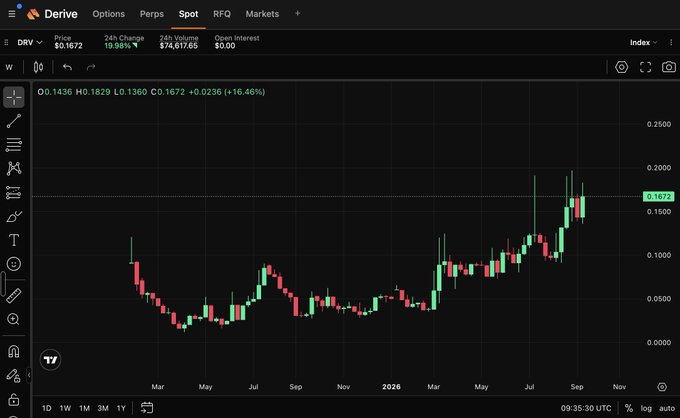
Task: Open time axis settings gear
Action: pyautogui.click(x=662, y=387)
